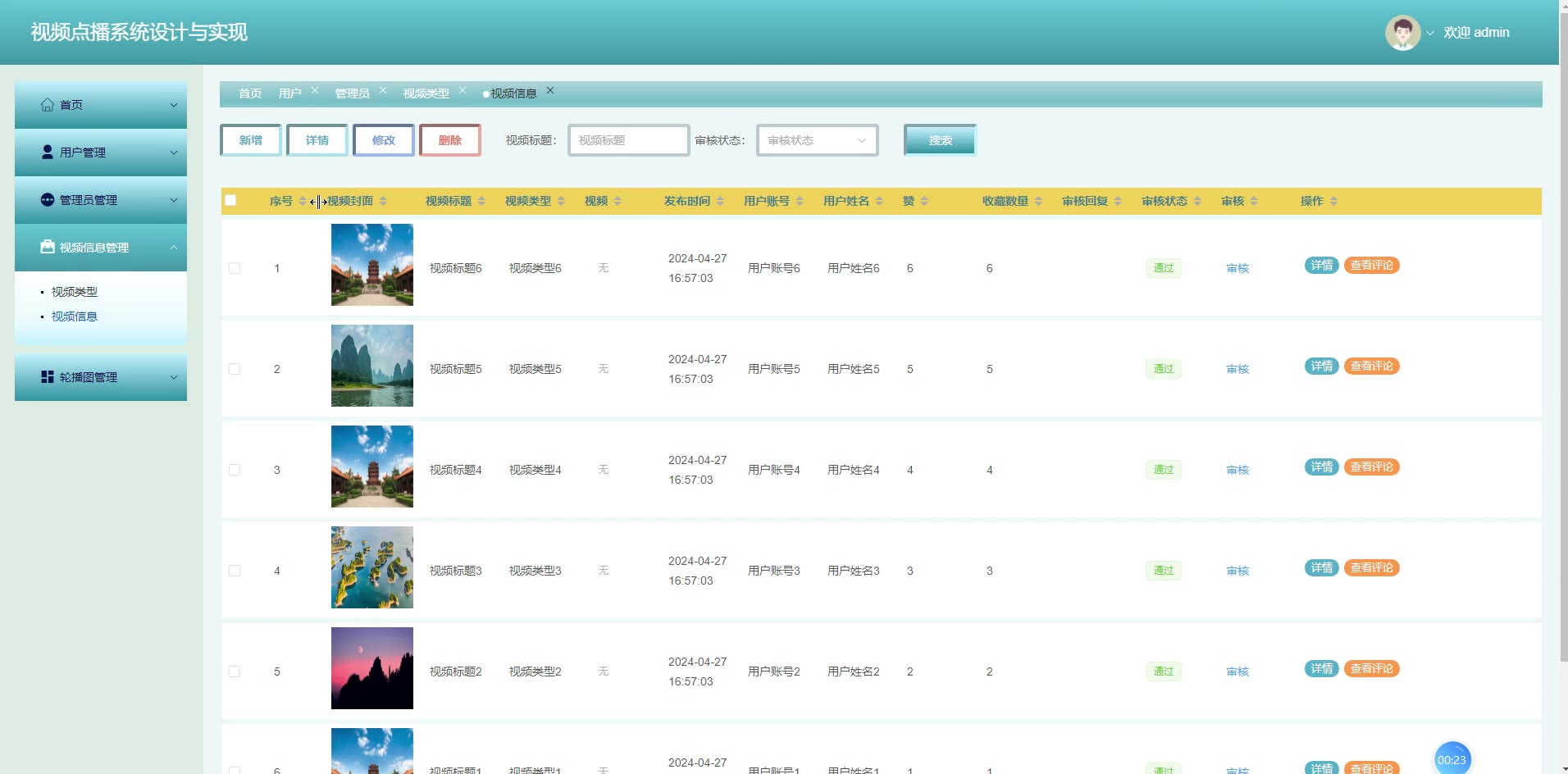Switch to the 用户 tab

(289, 93)
